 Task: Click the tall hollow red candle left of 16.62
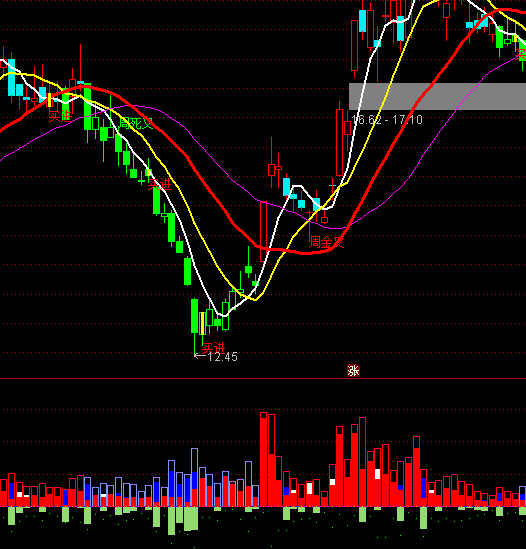coord(339,143)
